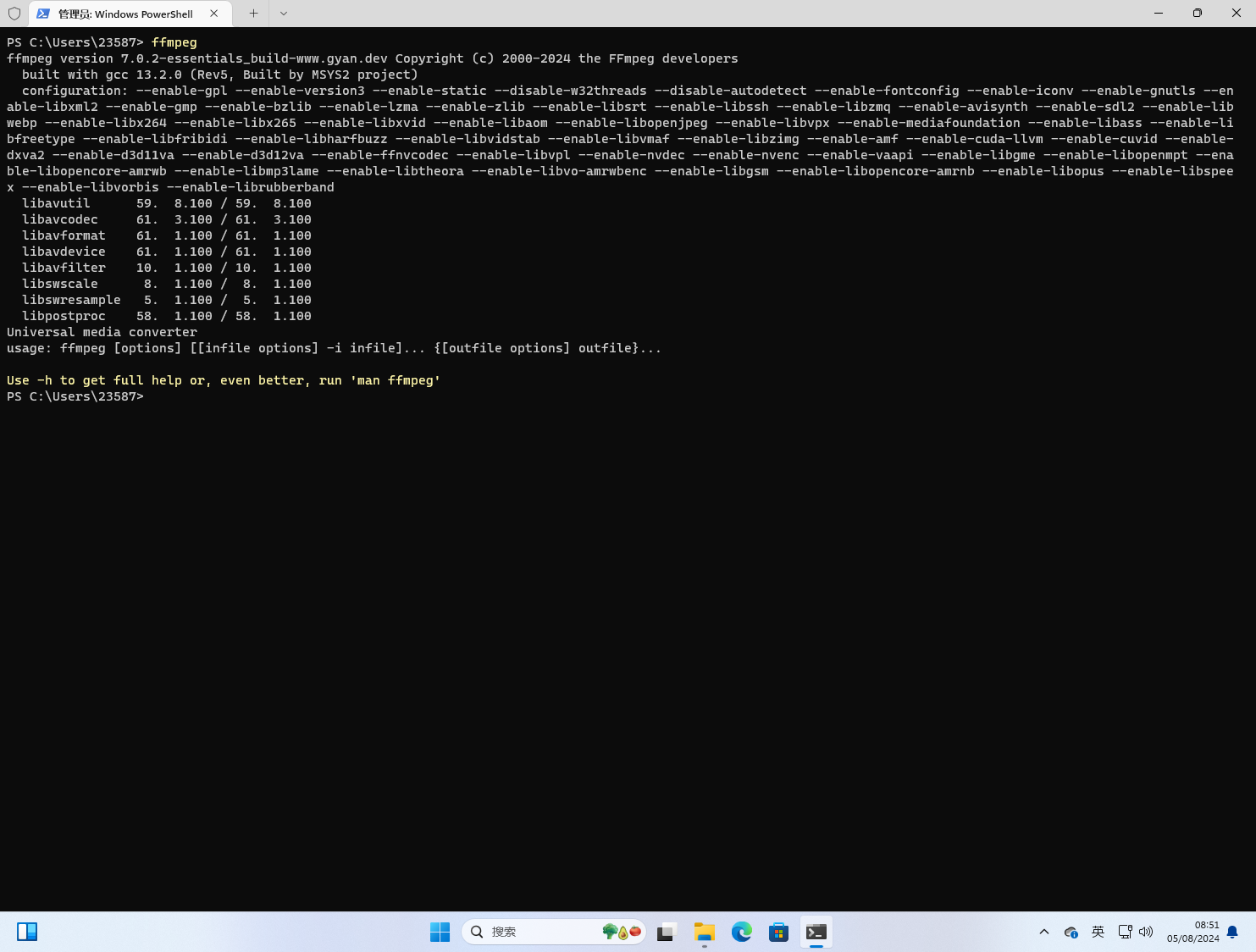Restore down the PowerShell window
This screenshot has height=952, width=1256.
click(1198, 14)
